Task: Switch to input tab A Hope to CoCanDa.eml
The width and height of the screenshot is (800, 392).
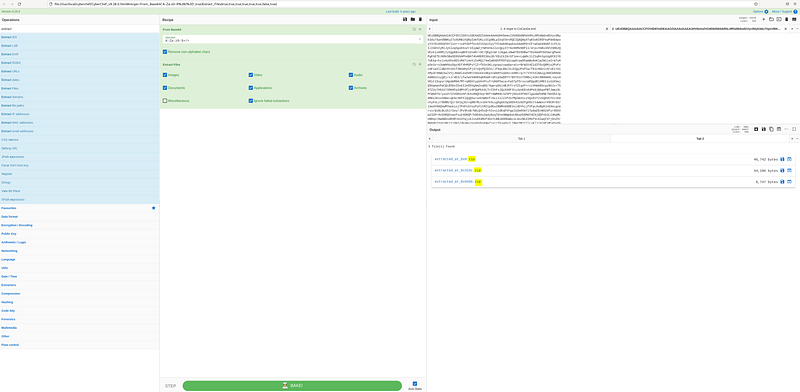Action: (x=518, y=29)
